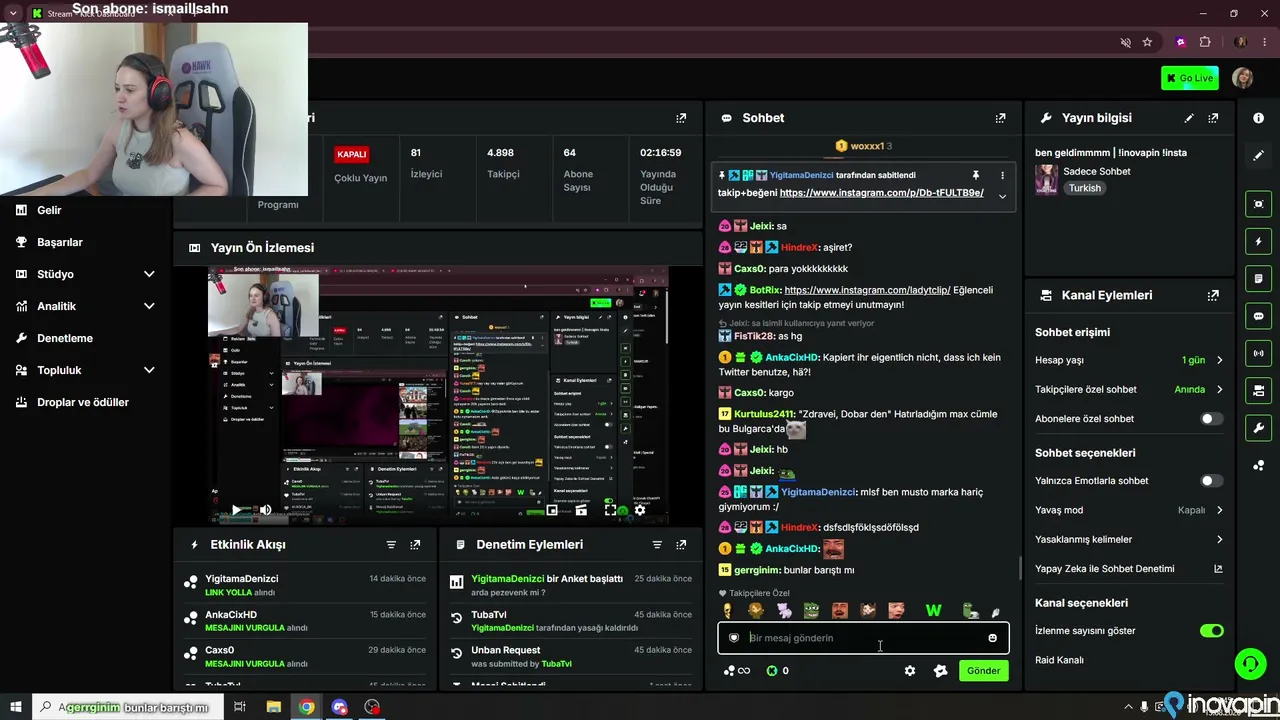Click the channel points infinity icon
This screenshot has height=720, width=1280.
pyautogui.click(x=736, y=671)
